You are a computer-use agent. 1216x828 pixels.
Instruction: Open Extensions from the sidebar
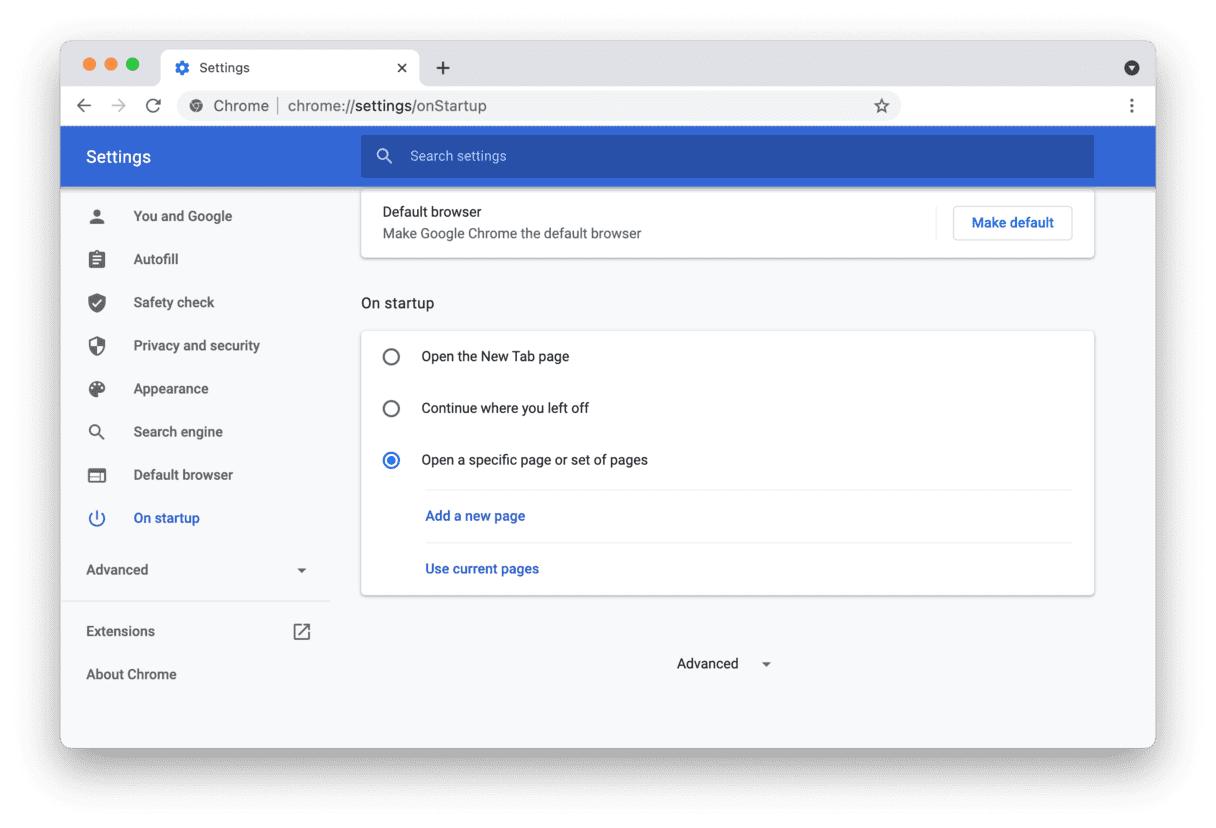[120, 631]
